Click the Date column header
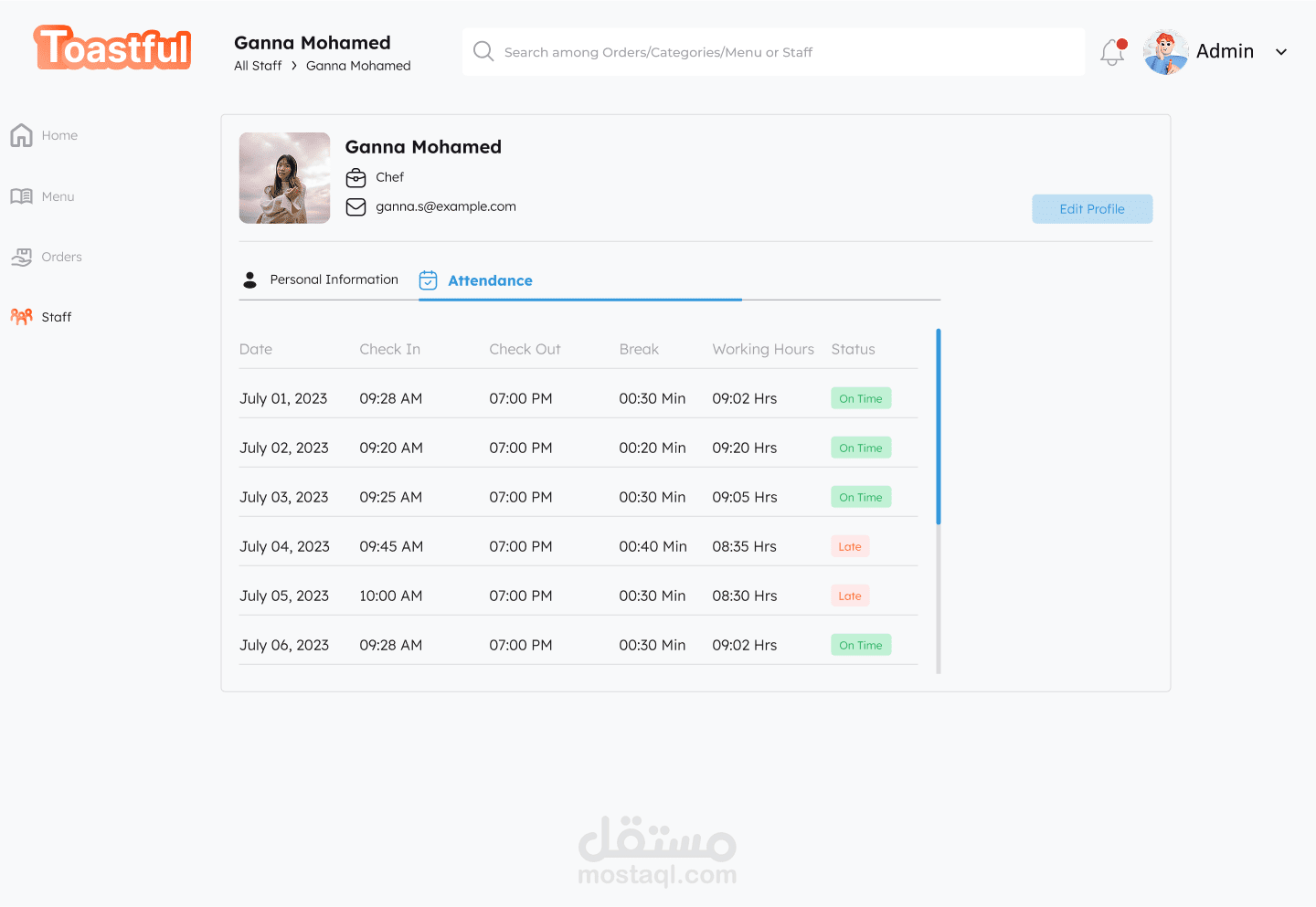1316x907 pixels. click(x=256, y=349)
